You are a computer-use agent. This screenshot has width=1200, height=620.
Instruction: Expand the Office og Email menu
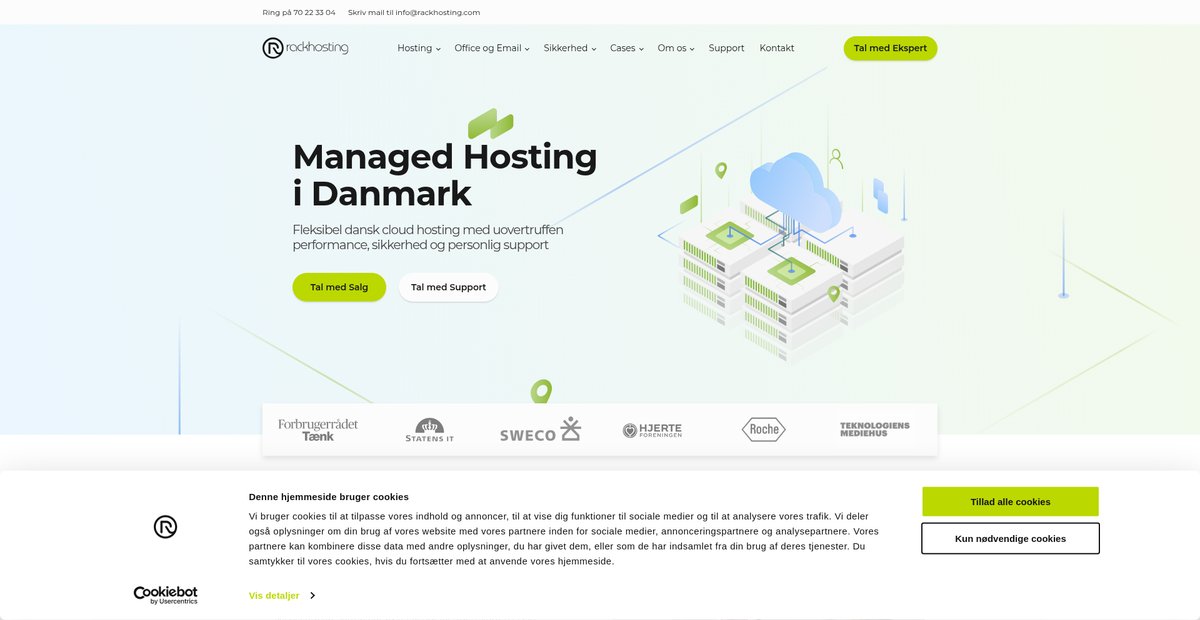[492, 48]
